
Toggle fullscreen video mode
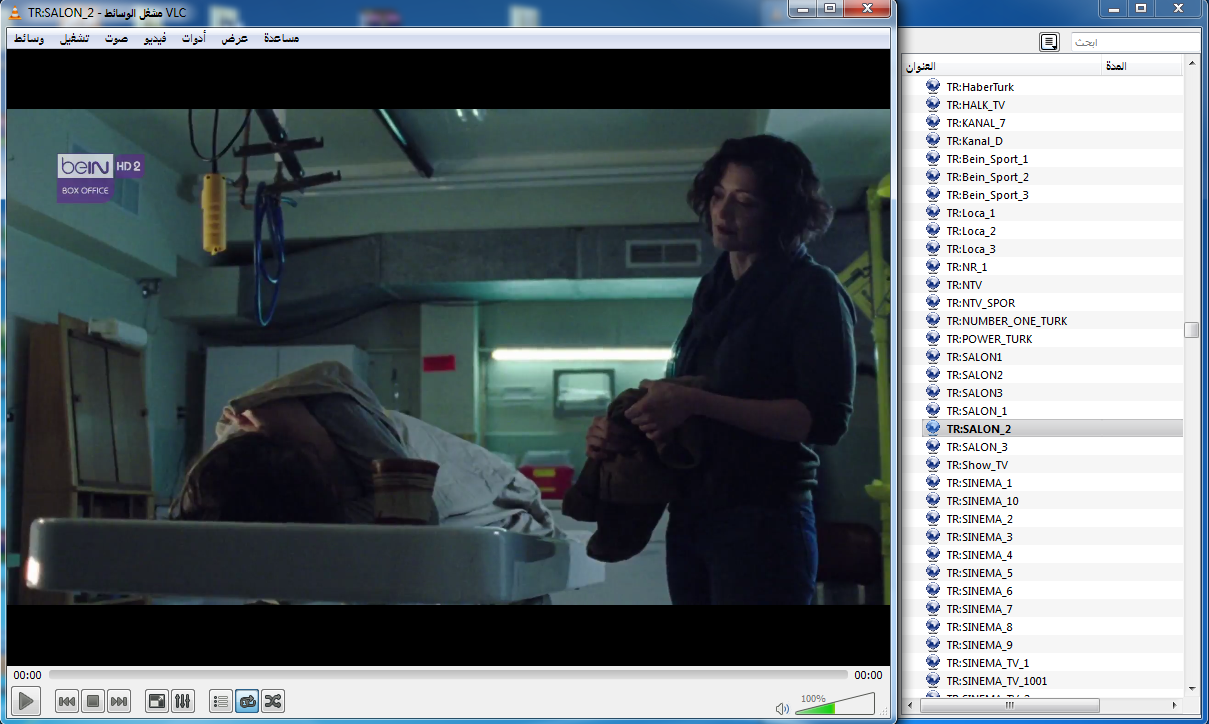pos(157,701)
